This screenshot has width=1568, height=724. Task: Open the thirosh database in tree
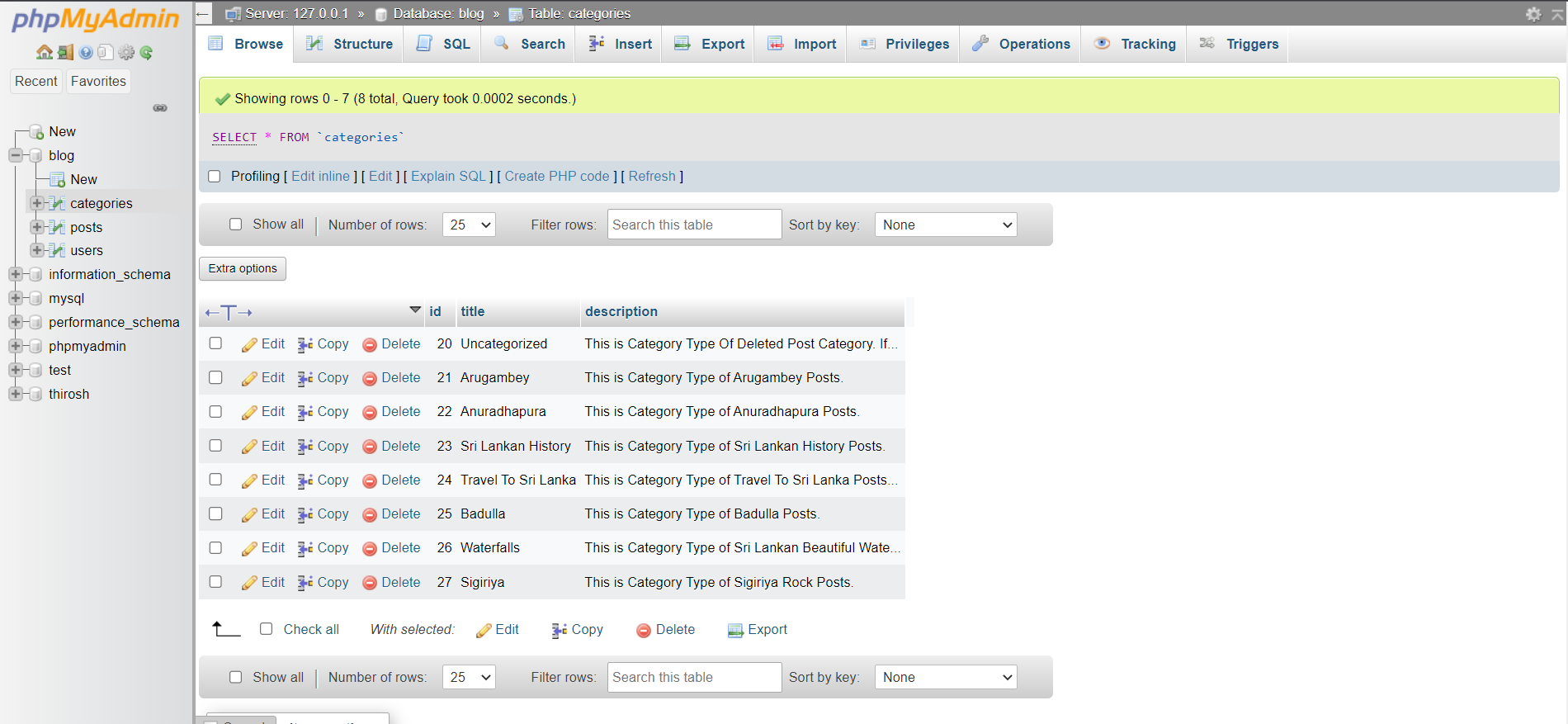click(x=68, y=394)
